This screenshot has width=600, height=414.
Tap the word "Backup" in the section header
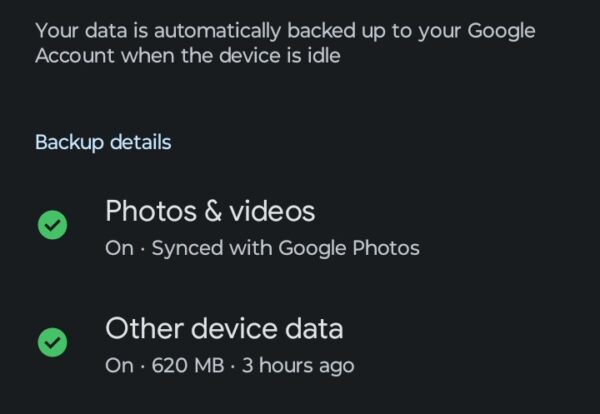click(68, 142)
